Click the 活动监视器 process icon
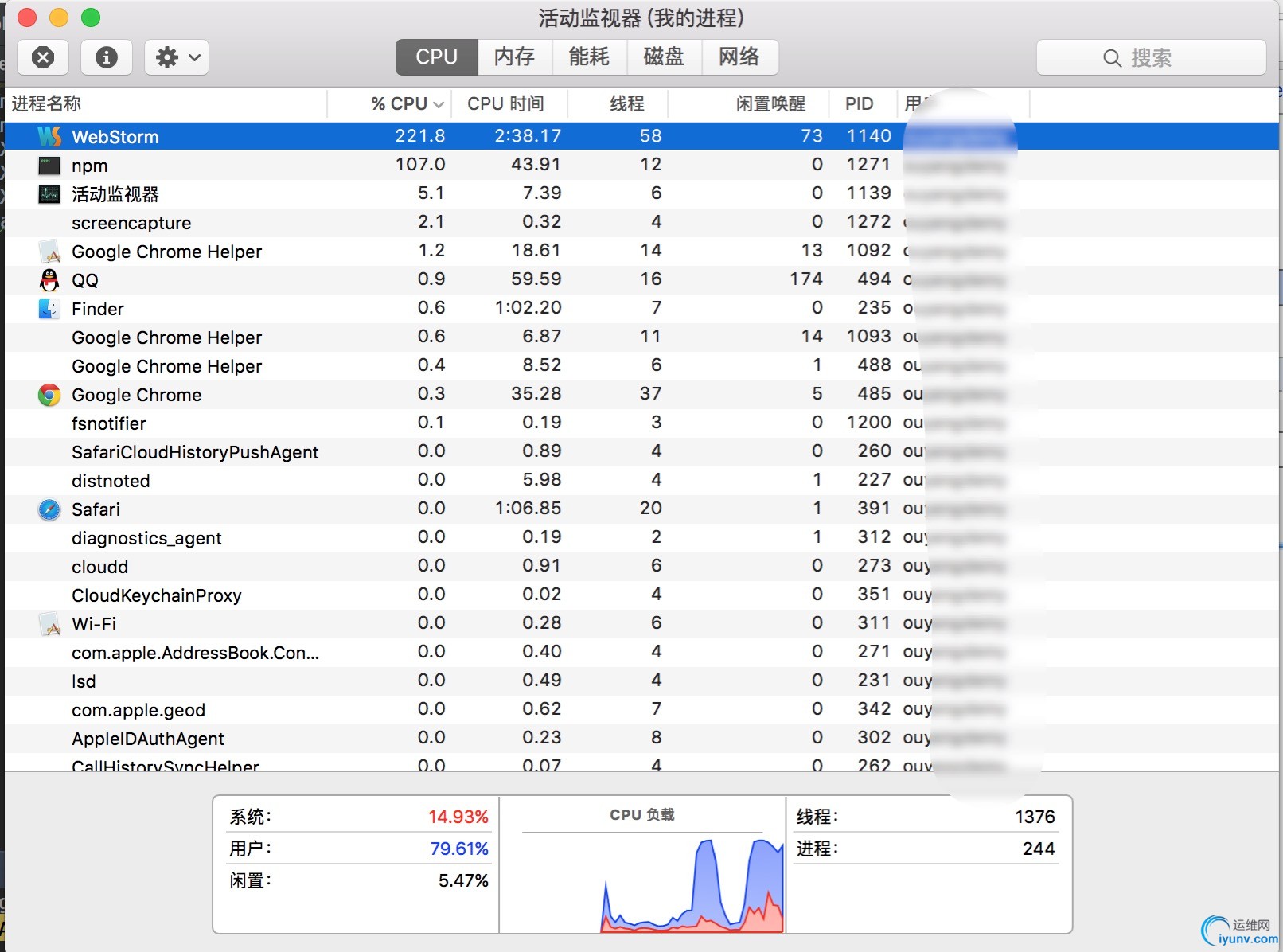This screenshot has width=1283, height=952. (49, 194)
